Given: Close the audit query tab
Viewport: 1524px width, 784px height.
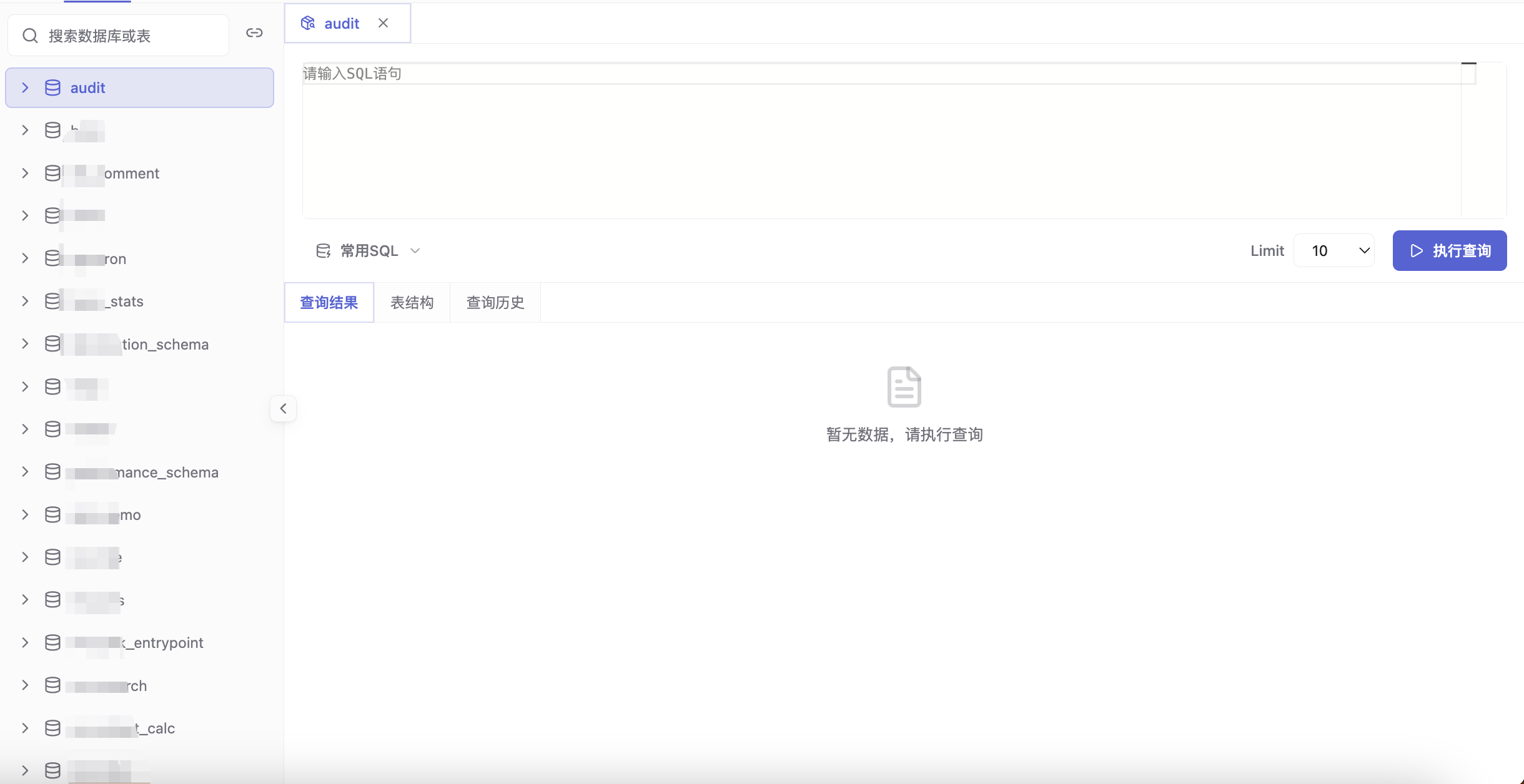Looking at the screenshot, I should (x=383, y=23).
